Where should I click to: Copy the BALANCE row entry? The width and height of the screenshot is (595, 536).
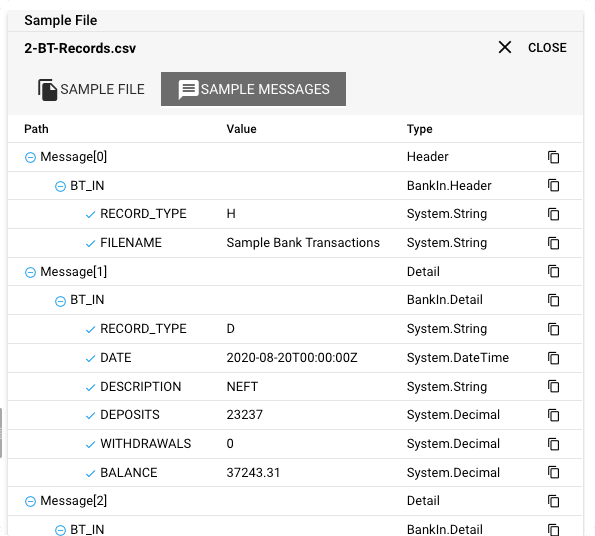point(553,473)
